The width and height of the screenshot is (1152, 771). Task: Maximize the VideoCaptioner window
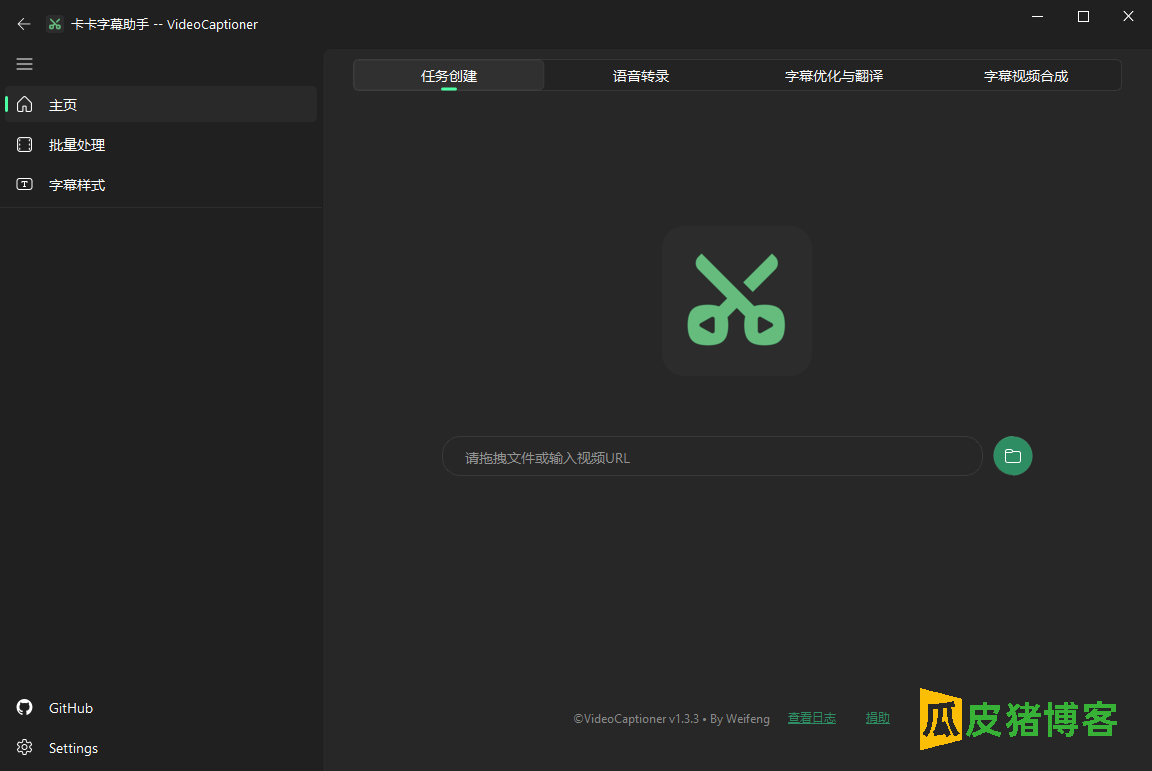[1083, 16]
